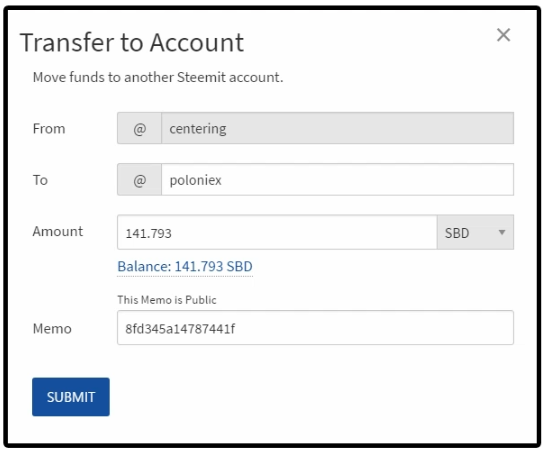
Task: Click the dropdown arrow next to SBD
Action: [502, 232]
